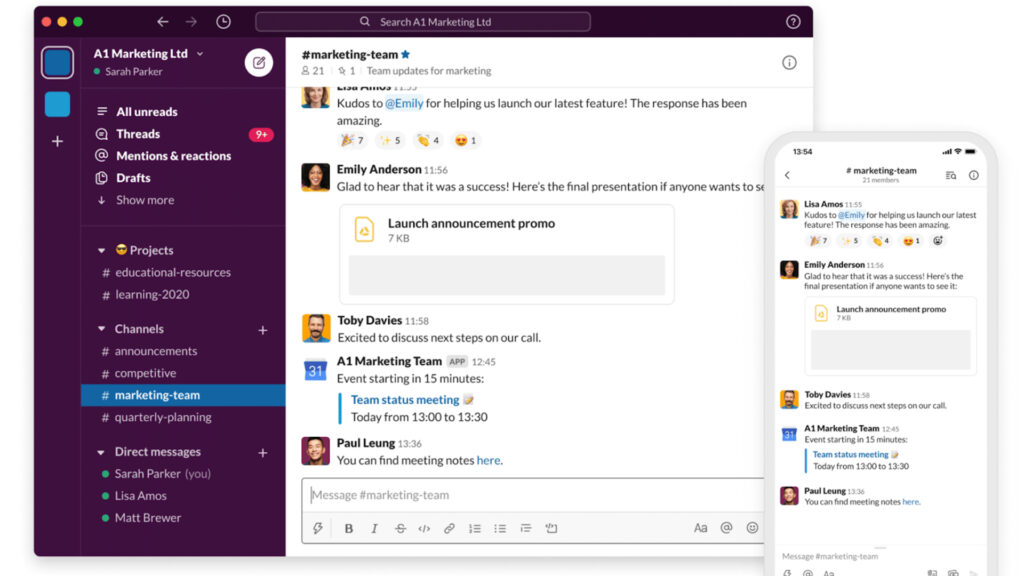
Task: Collapse the Direct messages section
Action: tap(102, 452)
